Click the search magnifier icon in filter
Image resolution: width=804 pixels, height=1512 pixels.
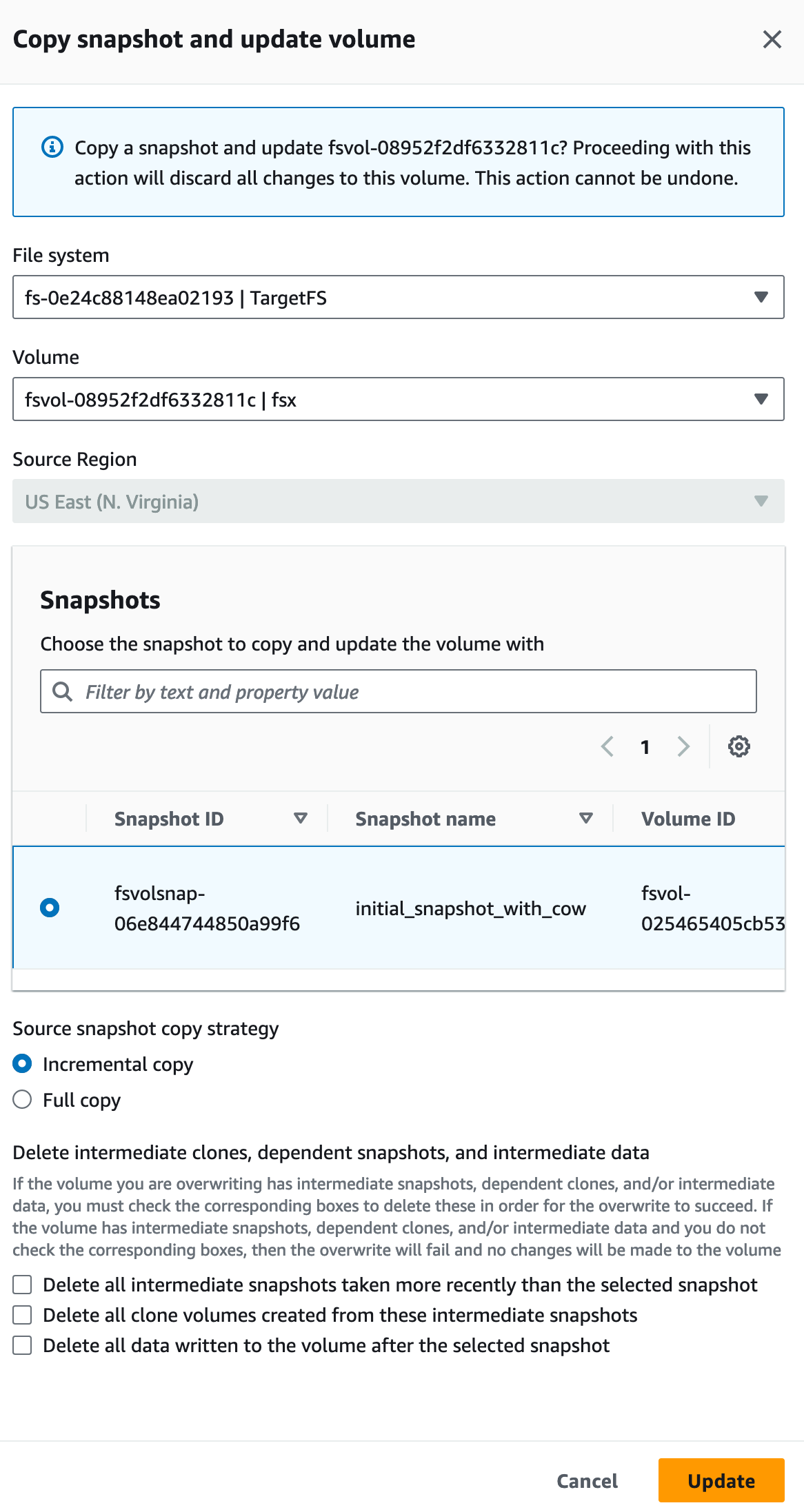63,691
